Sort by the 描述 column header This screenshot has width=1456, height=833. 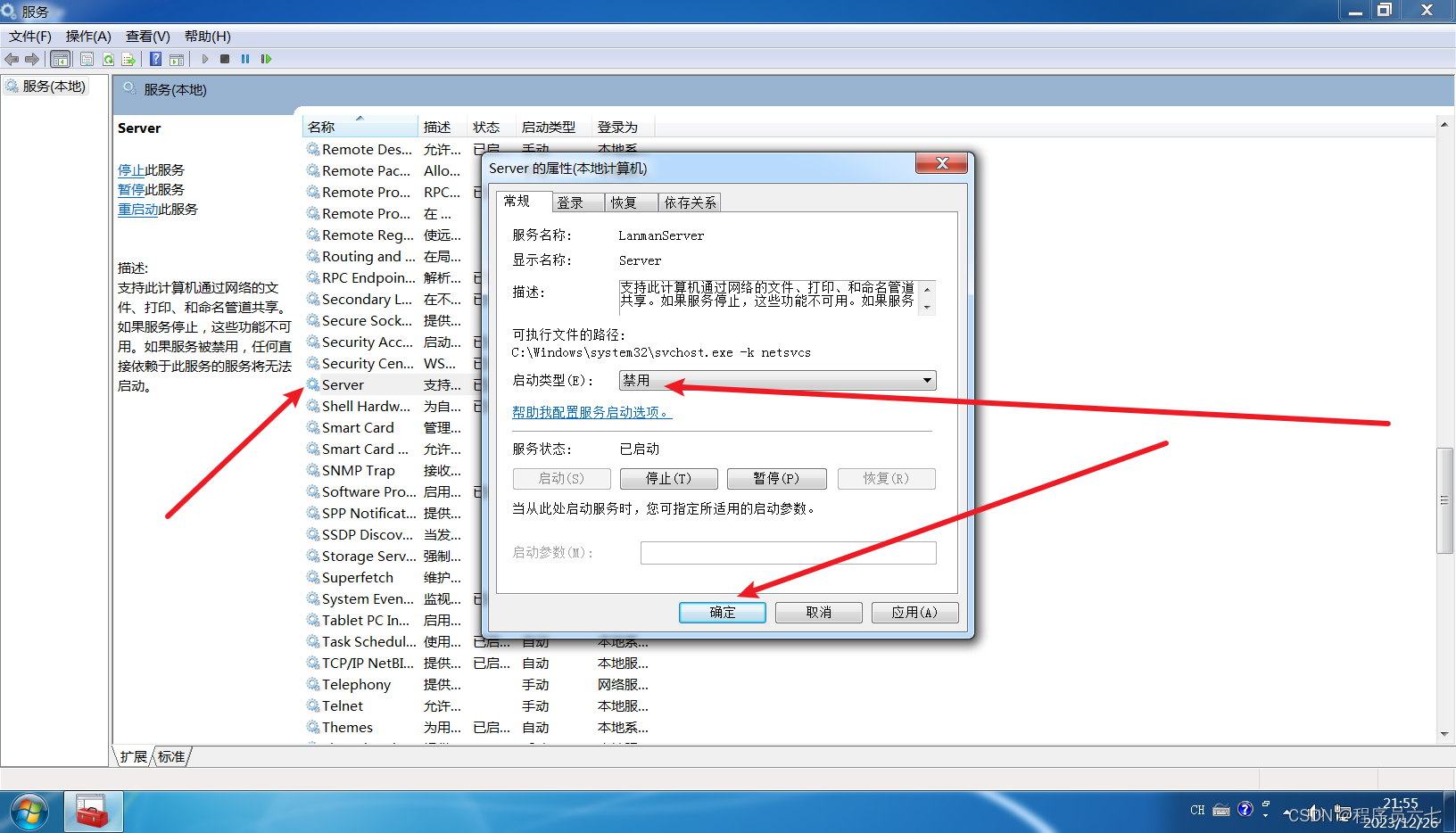(x=443, y=127)
